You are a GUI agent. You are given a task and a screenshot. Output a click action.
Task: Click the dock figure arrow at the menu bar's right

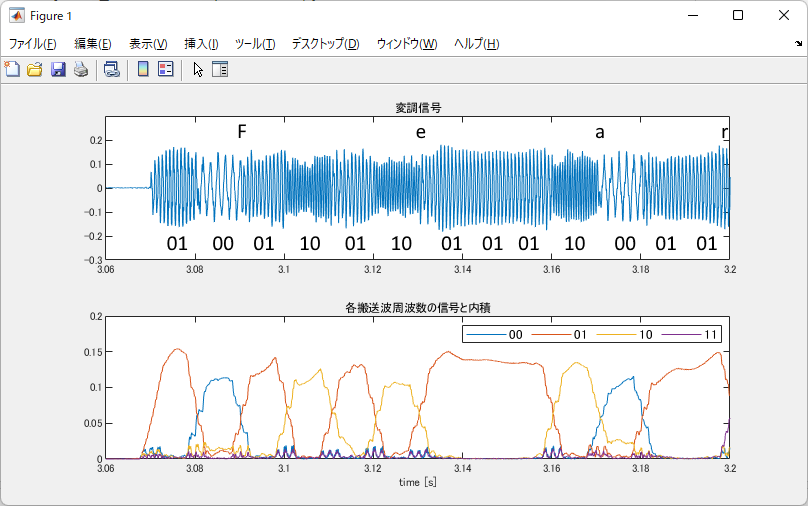coord(798,44)
